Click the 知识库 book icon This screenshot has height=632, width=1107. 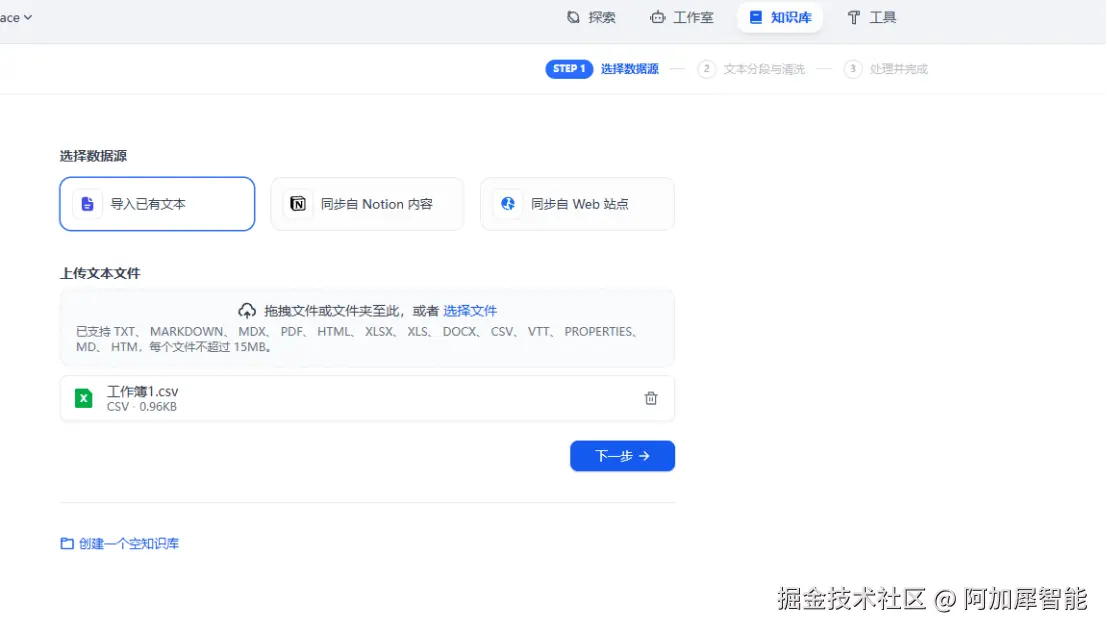pyautogui.click(x=755, y=18)
